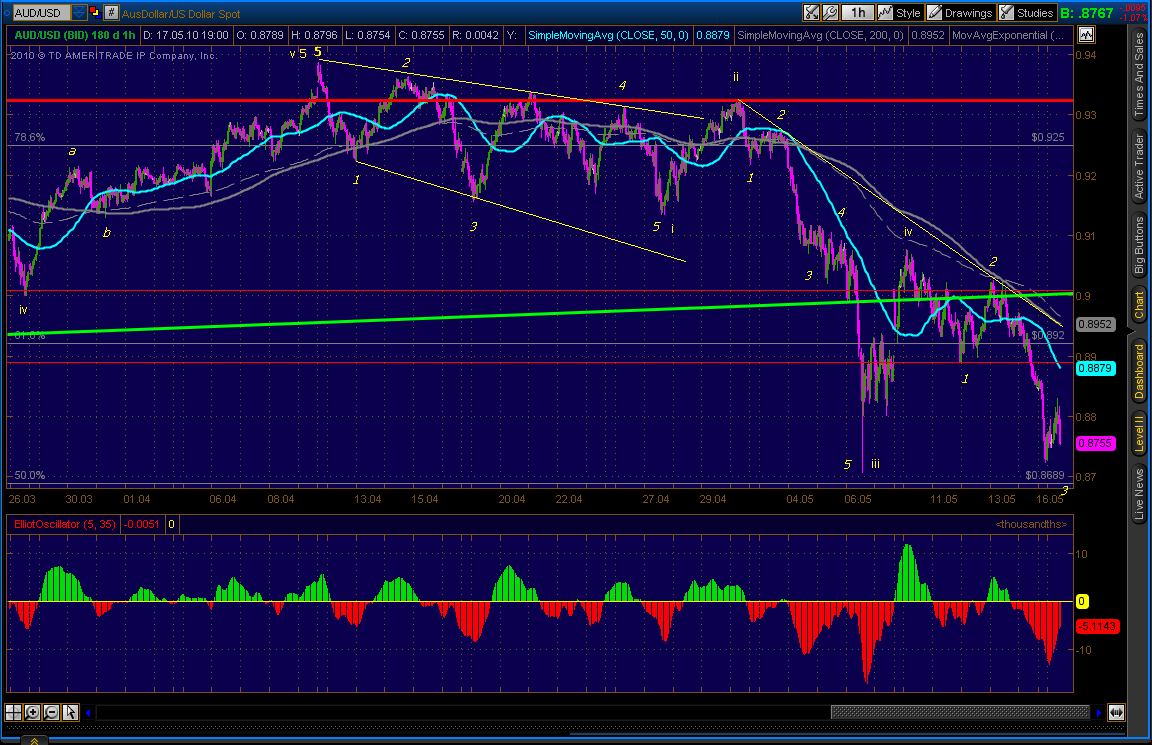Select the Live News side tab

point(1139,494)
